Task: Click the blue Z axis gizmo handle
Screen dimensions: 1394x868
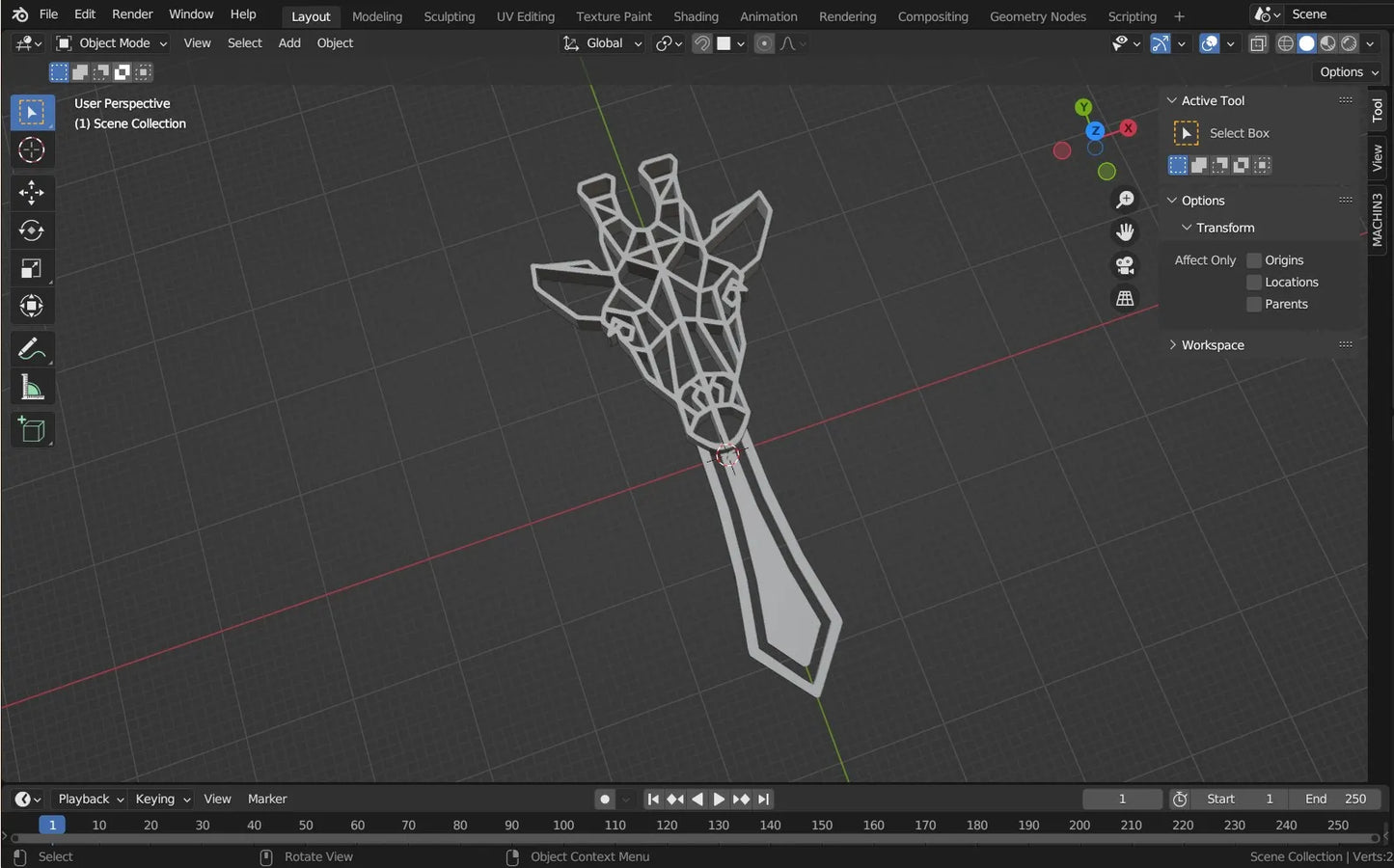Action: point(1095,131)
